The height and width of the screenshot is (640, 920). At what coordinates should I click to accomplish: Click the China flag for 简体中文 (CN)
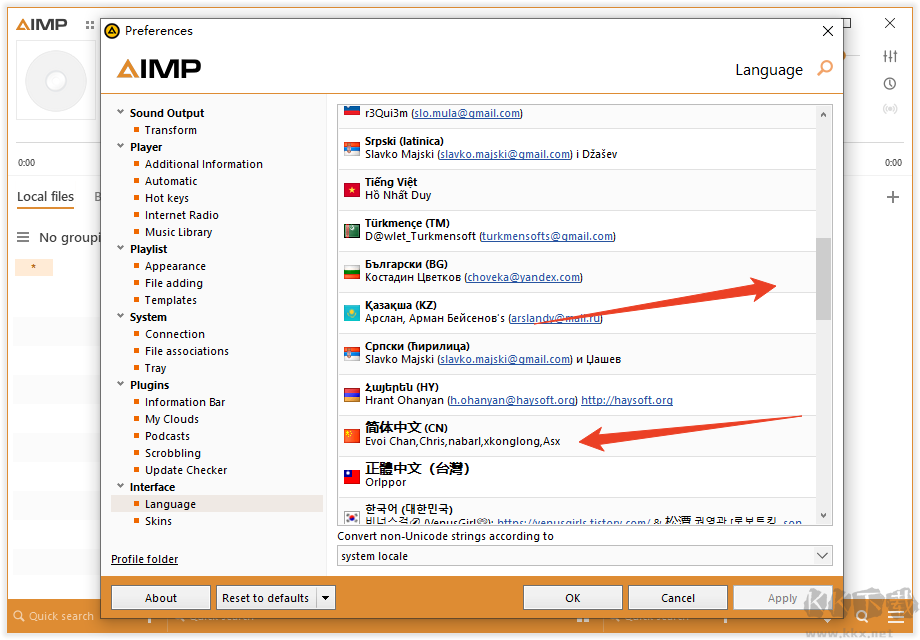(351, 436)
